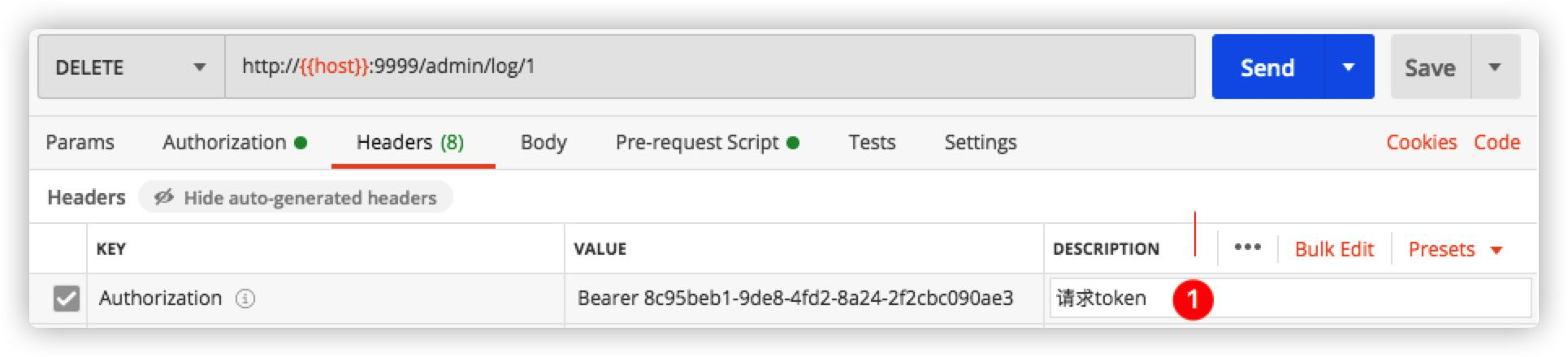Open the Tests tab

click(872, 143)
